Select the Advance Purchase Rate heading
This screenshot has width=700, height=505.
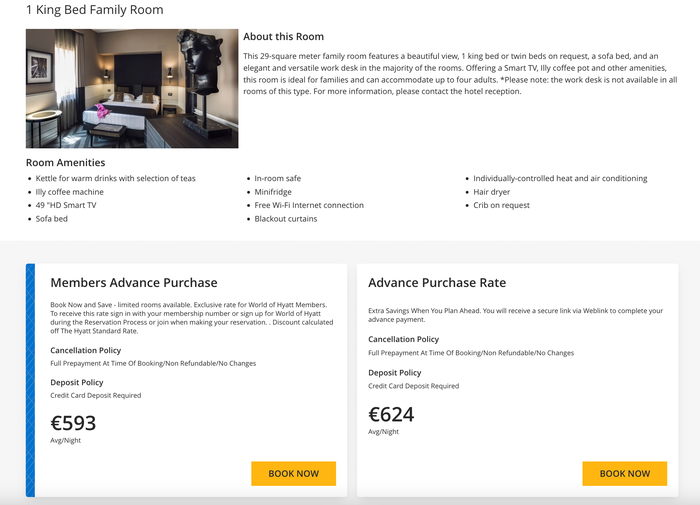[437, 283]
